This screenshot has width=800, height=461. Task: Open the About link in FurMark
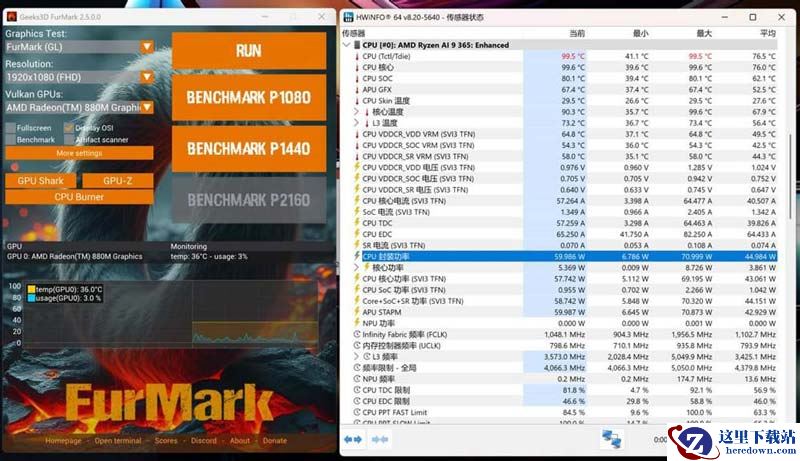pos(240,441)
